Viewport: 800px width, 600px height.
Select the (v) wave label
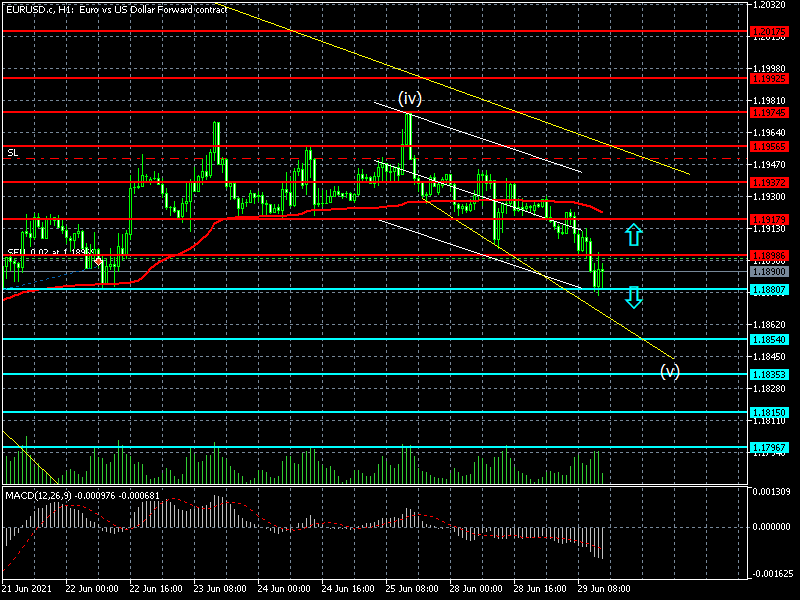[670, 371]
